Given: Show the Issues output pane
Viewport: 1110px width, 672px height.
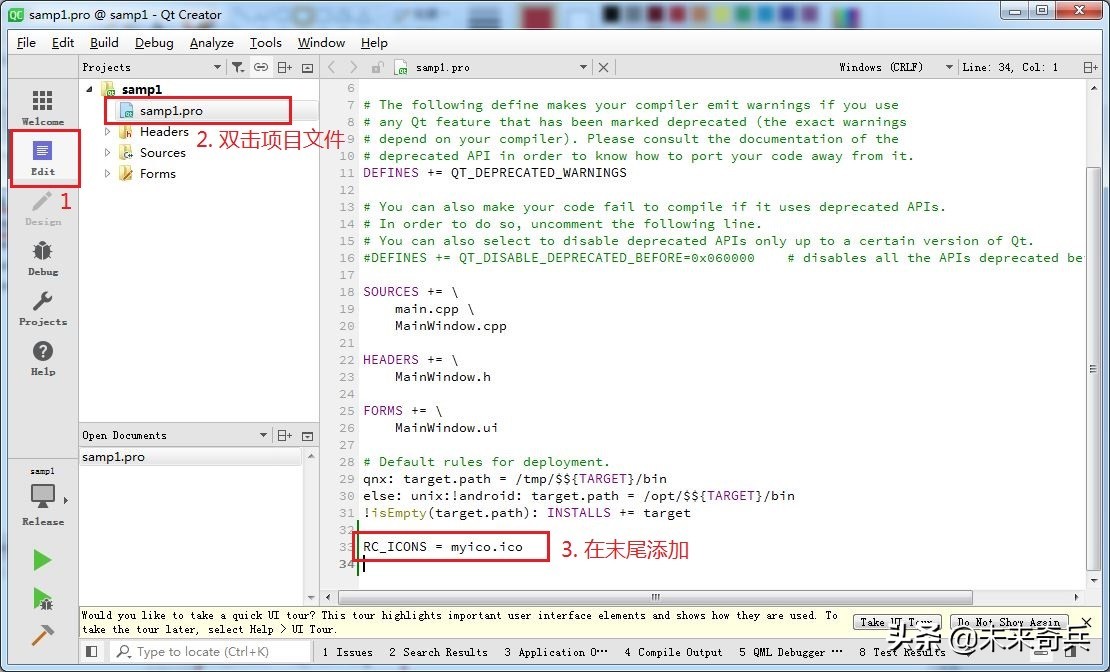Looking at the screenshot, I should point(347,652).
